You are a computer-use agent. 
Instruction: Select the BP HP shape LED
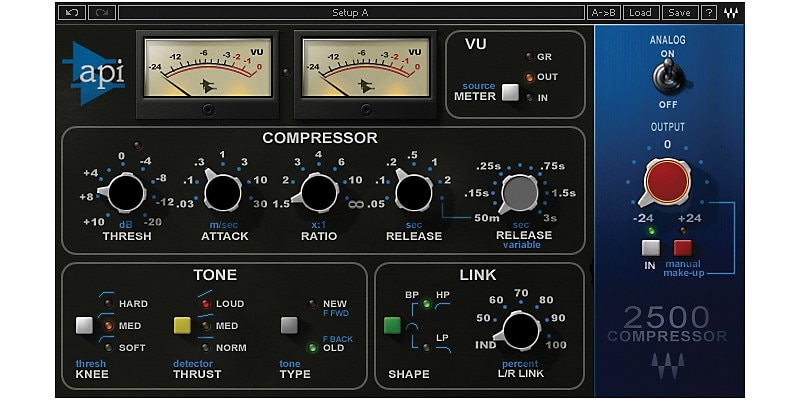point(427,304)
